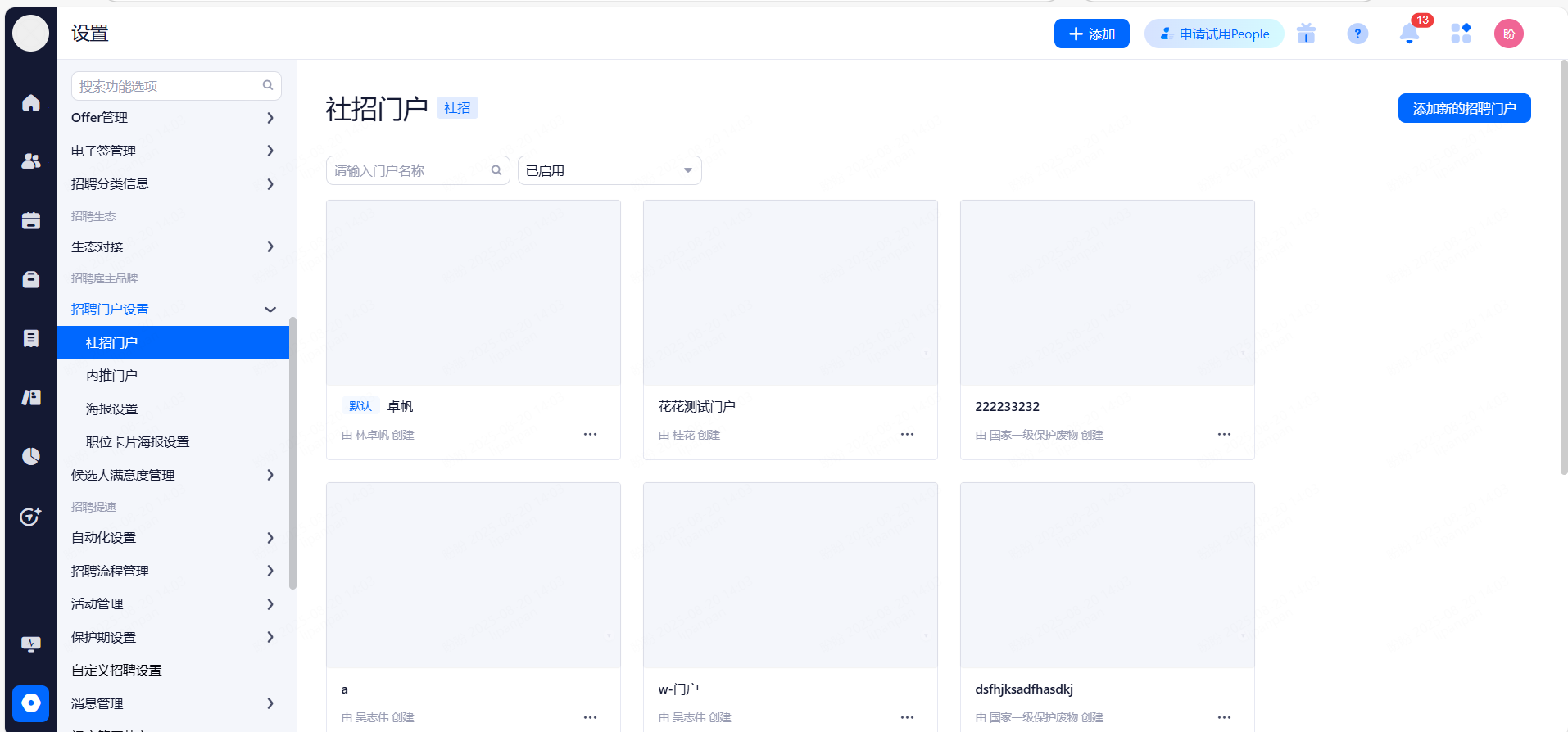Focus the 请输入门户名称 search field
Image resolution: width=1568 pixels, height=732 pixels.
click(410, 170)
